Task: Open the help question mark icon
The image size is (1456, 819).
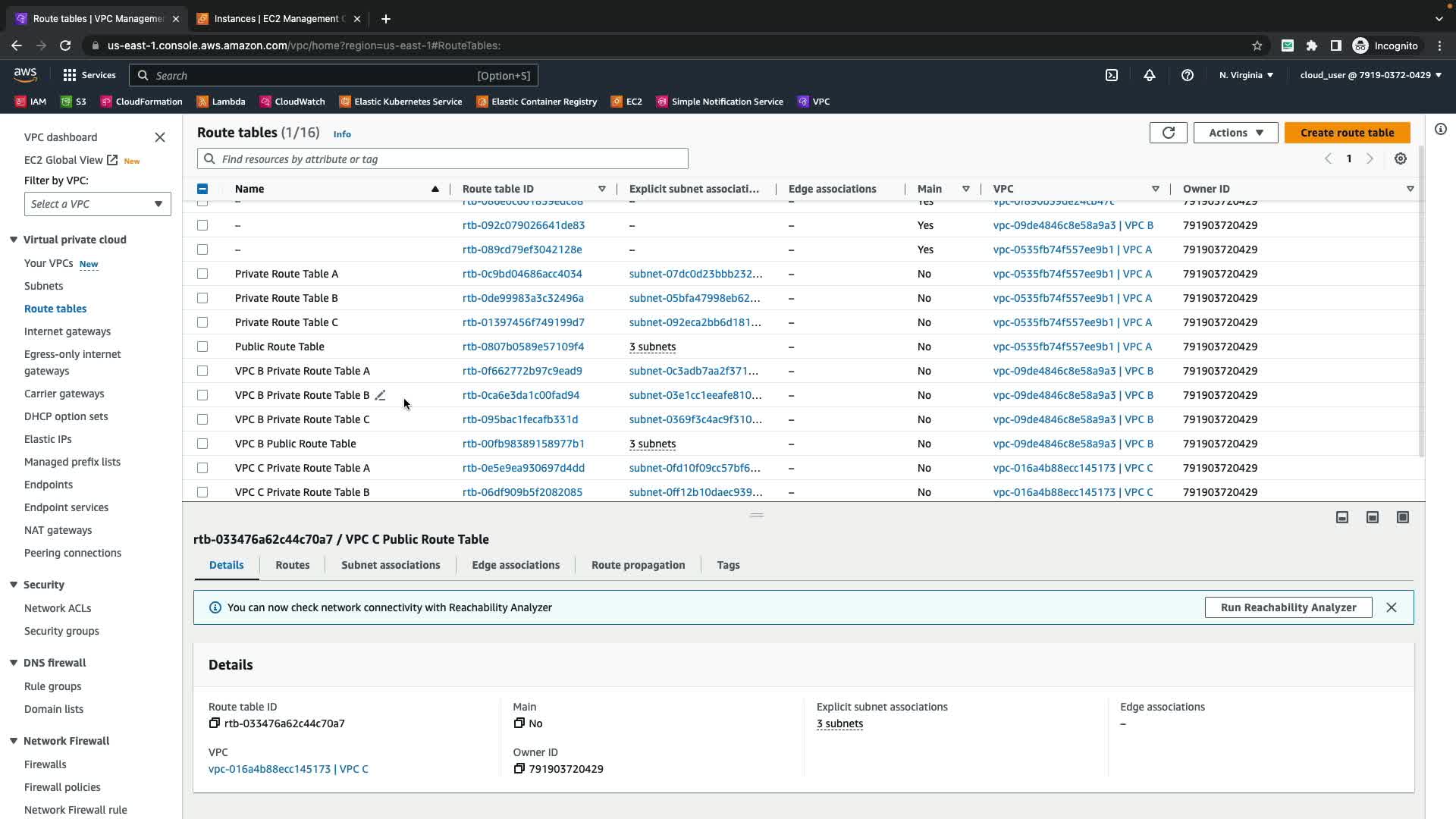Action: point(1187,75)
